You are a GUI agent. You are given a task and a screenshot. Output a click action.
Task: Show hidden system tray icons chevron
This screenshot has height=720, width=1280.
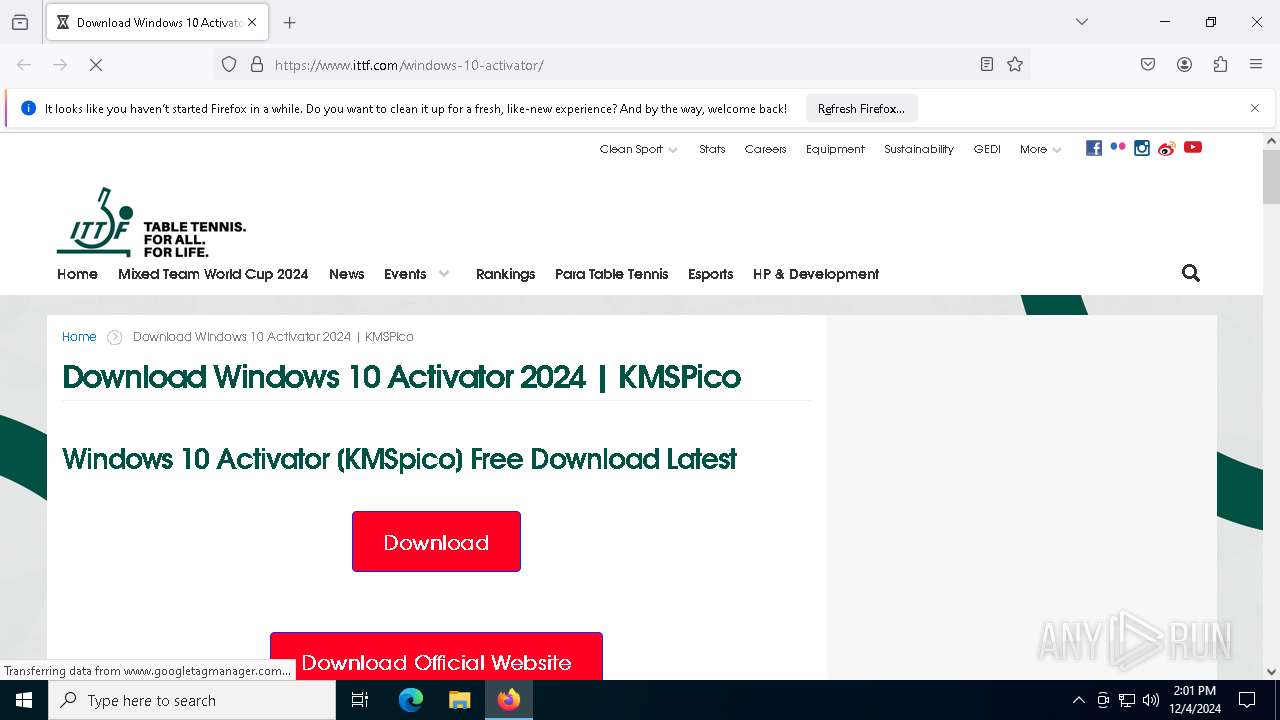click(x=1078, y=700)
